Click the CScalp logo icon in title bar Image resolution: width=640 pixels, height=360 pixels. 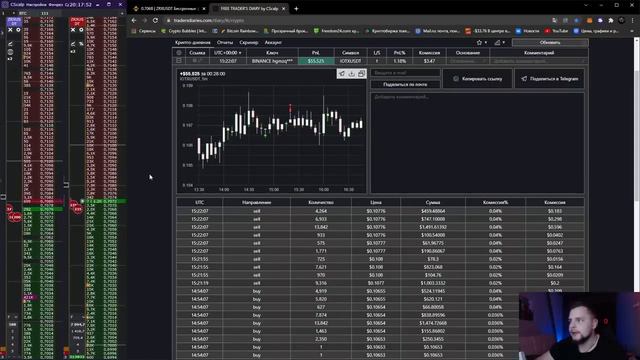(x=5, y=4)
